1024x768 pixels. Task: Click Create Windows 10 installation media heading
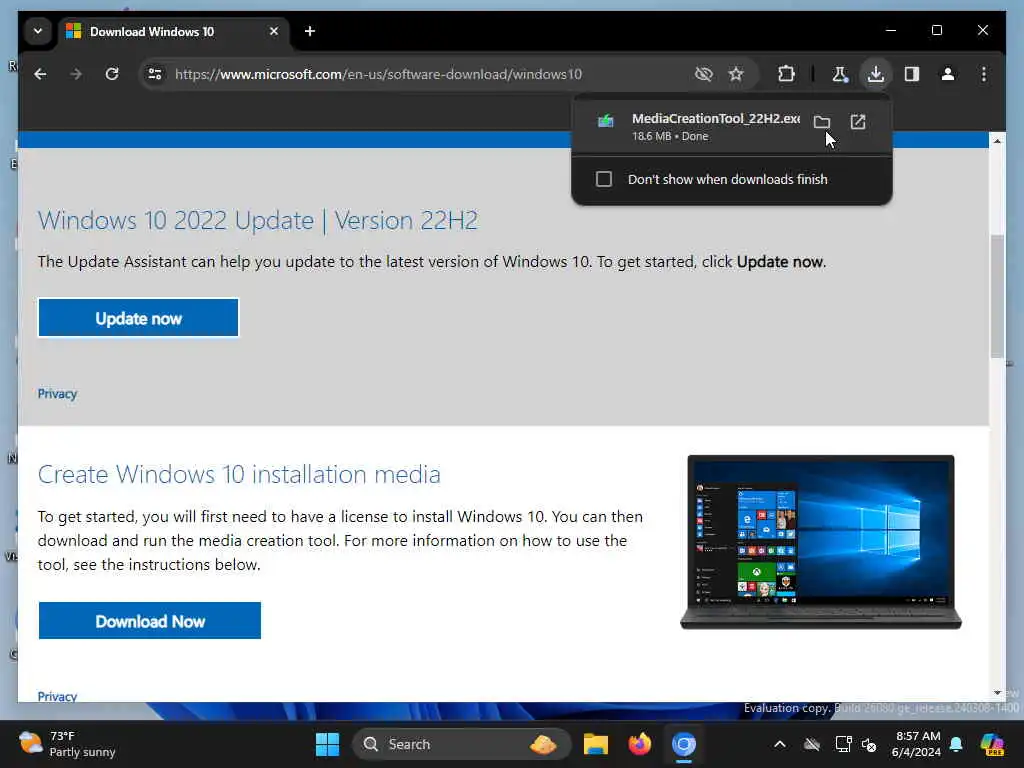click(x=239, y=474)
